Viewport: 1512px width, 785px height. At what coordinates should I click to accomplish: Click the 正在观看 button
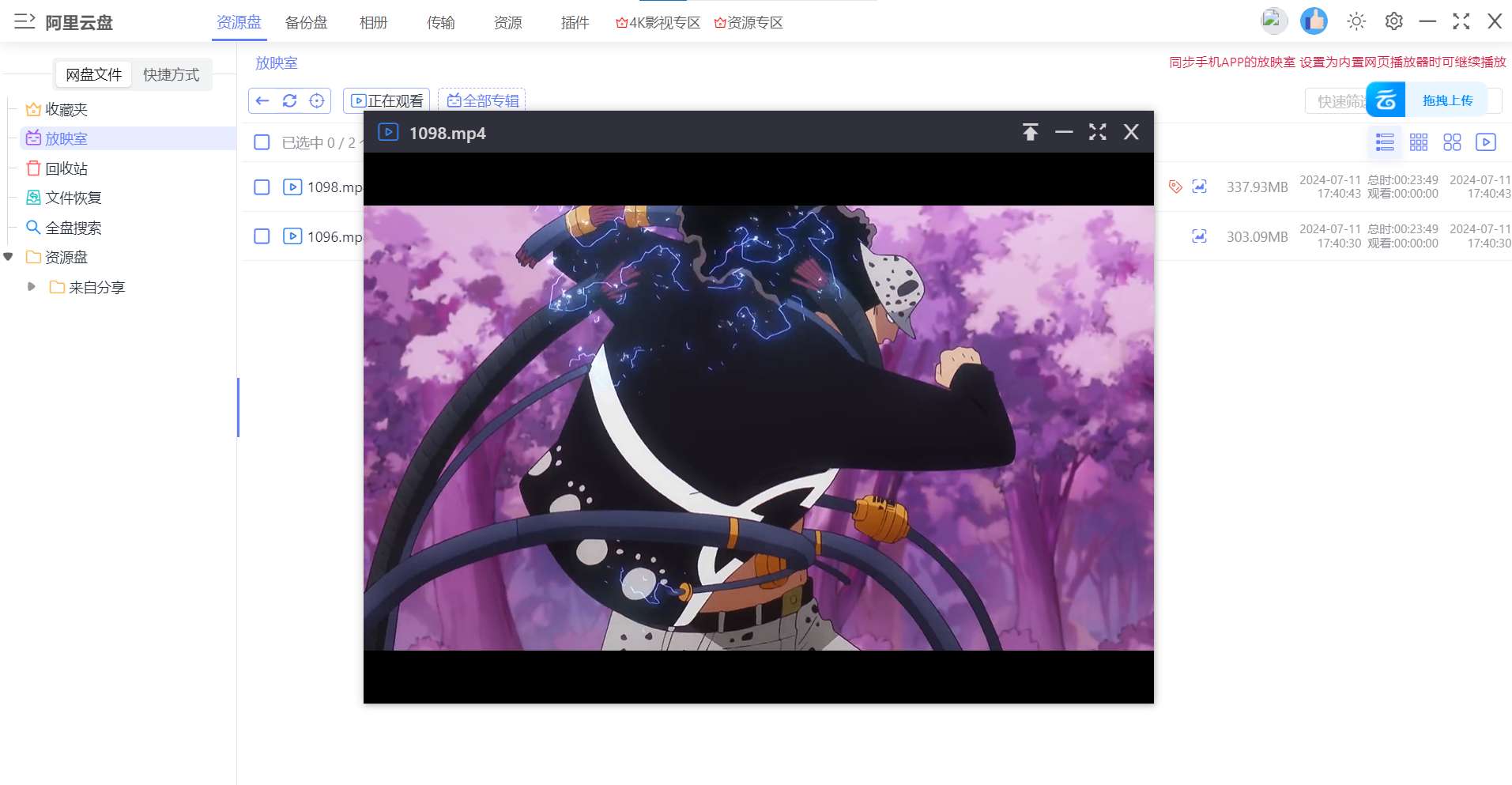pyautogui.click(x=386, y=100)
